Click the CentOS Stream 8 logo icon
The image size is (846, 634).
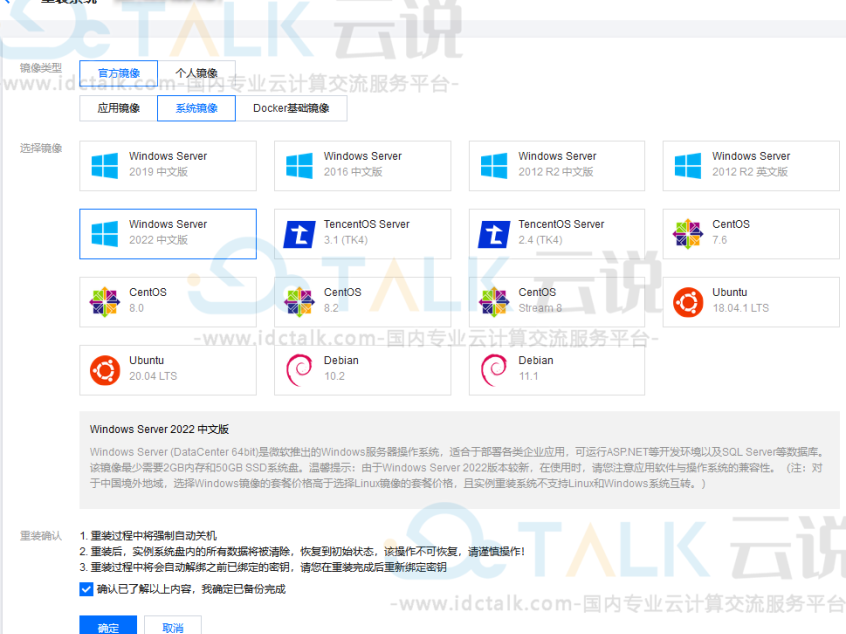494,302
